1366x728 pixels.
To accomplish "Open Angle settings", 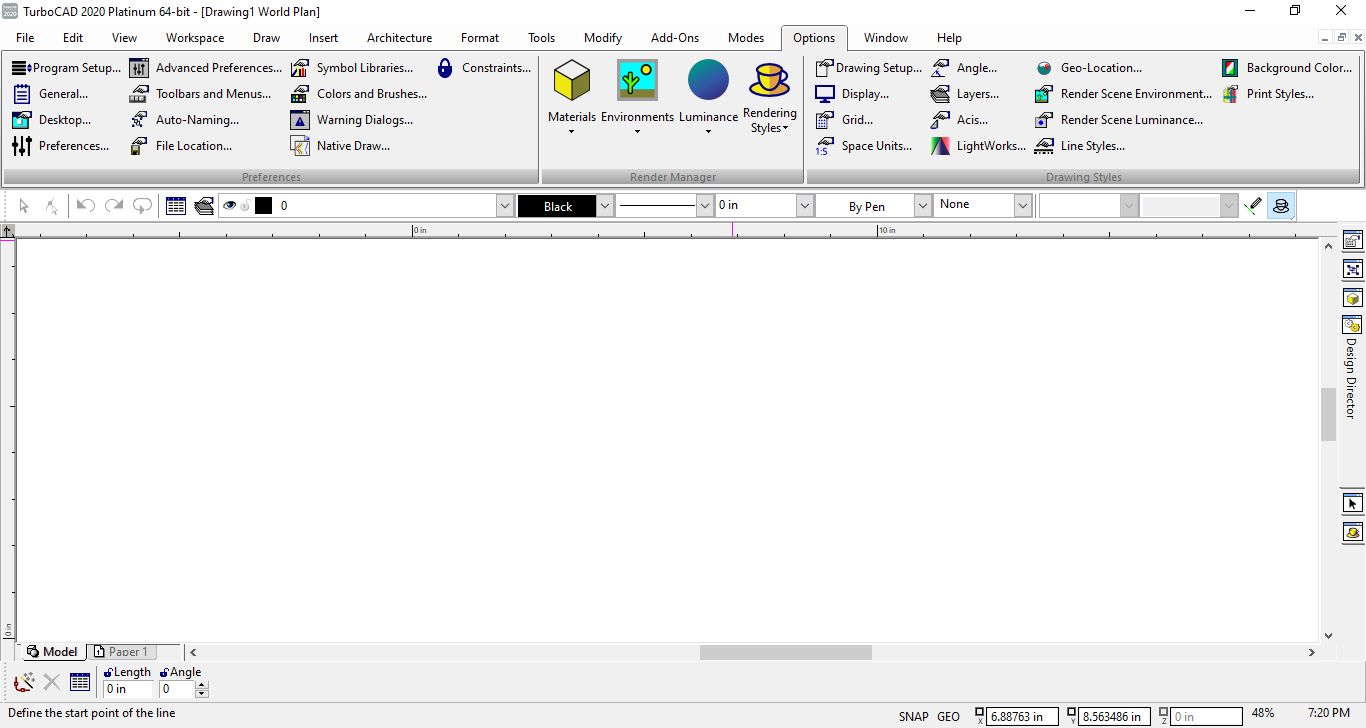I will point(964,68).
